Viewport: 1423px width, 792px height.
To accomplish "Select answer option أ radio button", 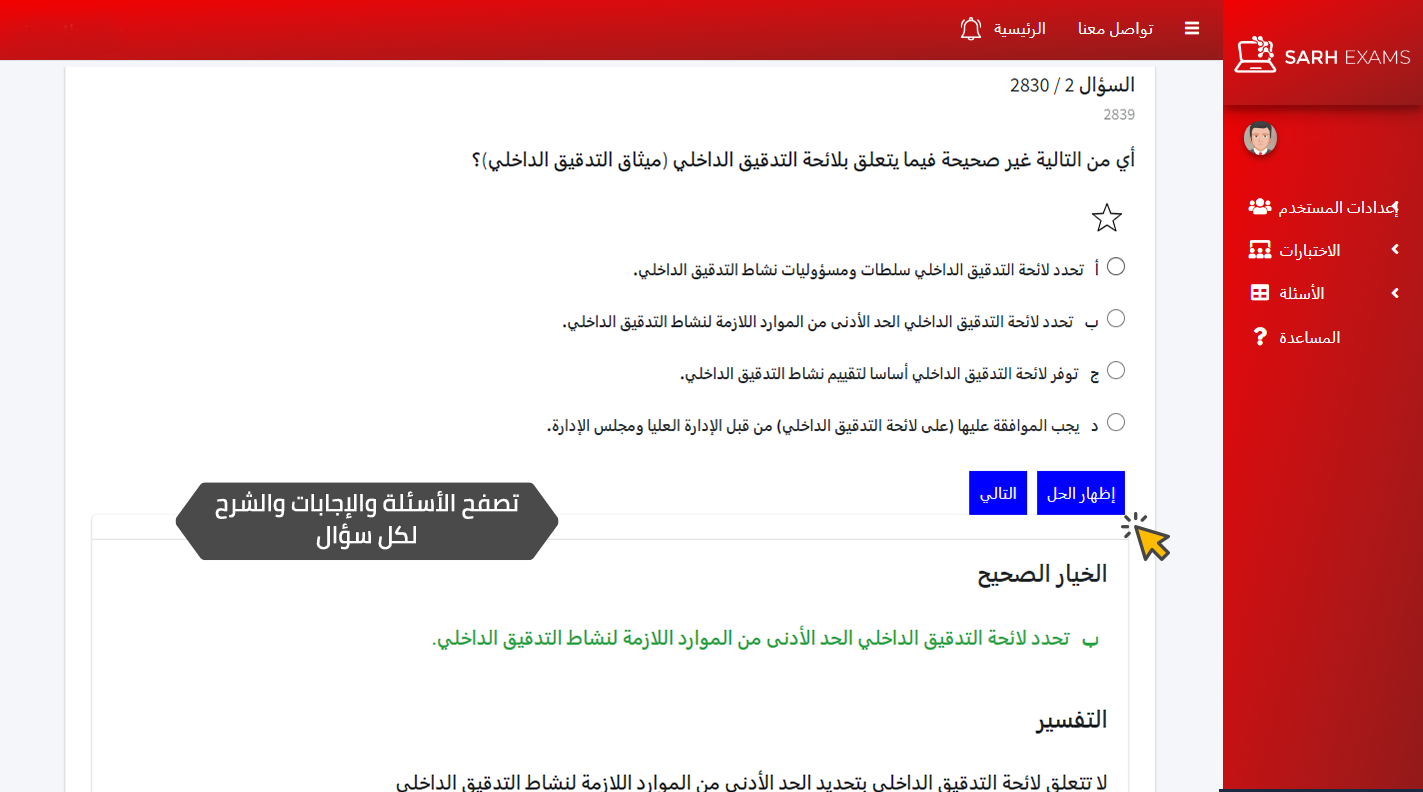I will (x=1116, y=266).
